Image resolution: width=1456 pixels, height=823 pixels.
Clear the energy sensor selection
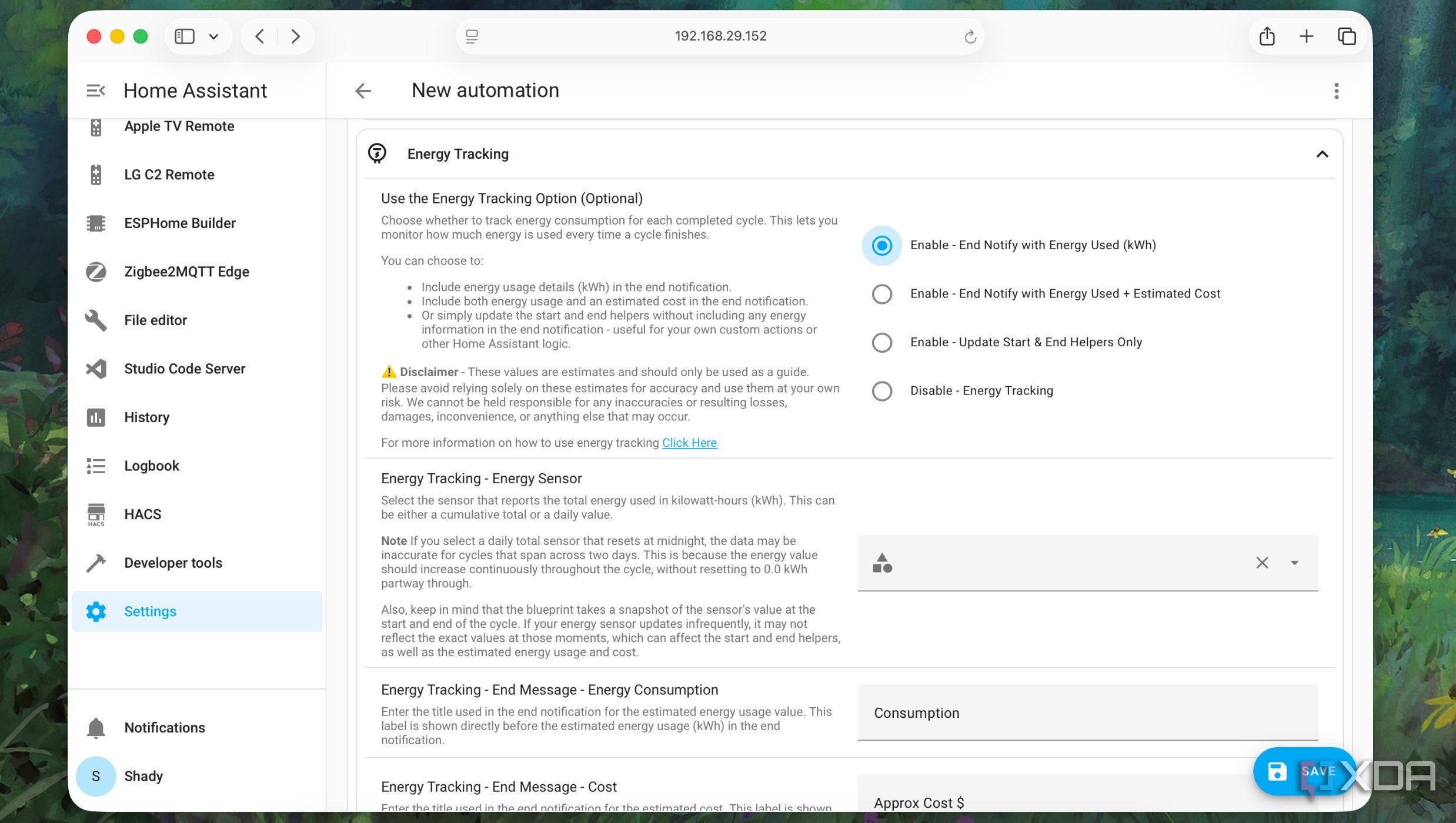1262,563
